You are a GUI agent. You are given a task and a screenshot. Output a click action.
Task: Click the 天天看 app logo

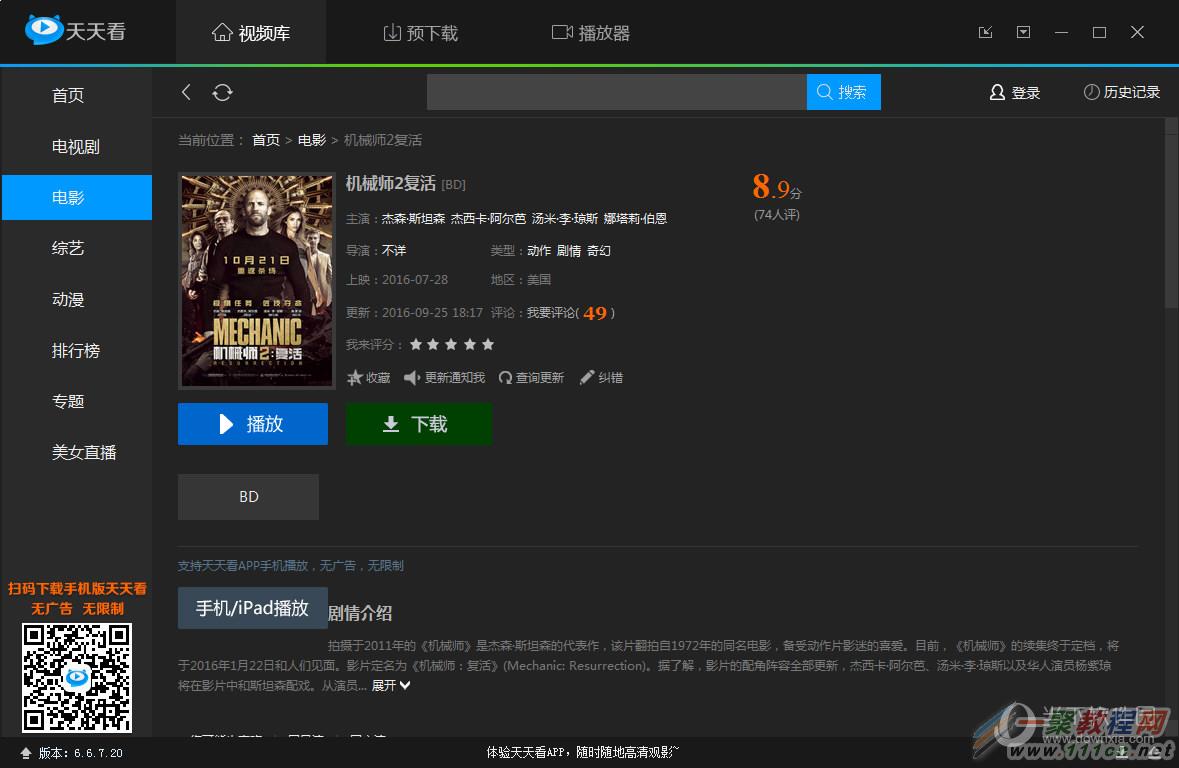[x=74, y=31]
